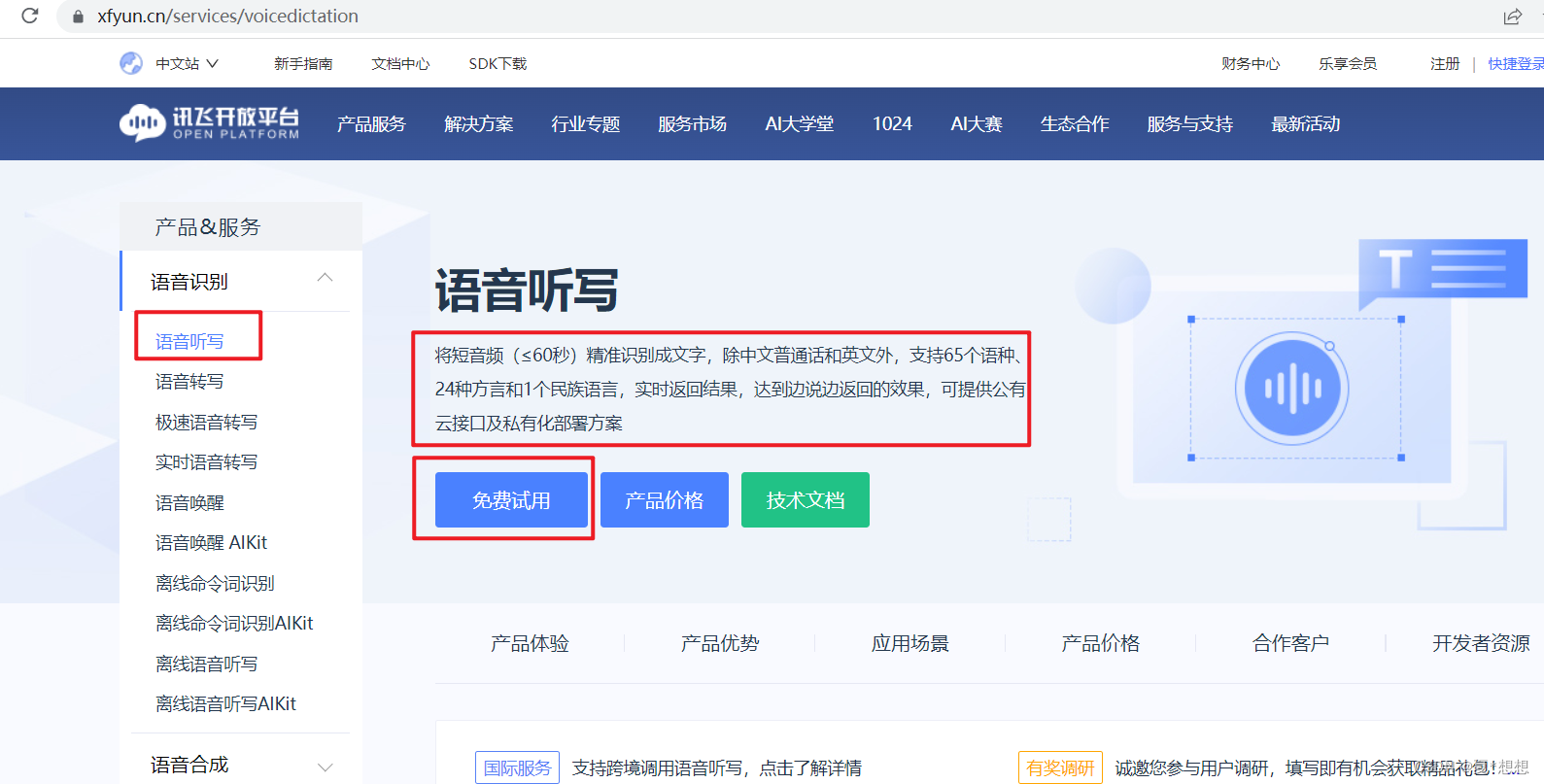Open the 生态合作 menu
Image resolution: width=1544 pixels, height=784 pixels.
1075,124
